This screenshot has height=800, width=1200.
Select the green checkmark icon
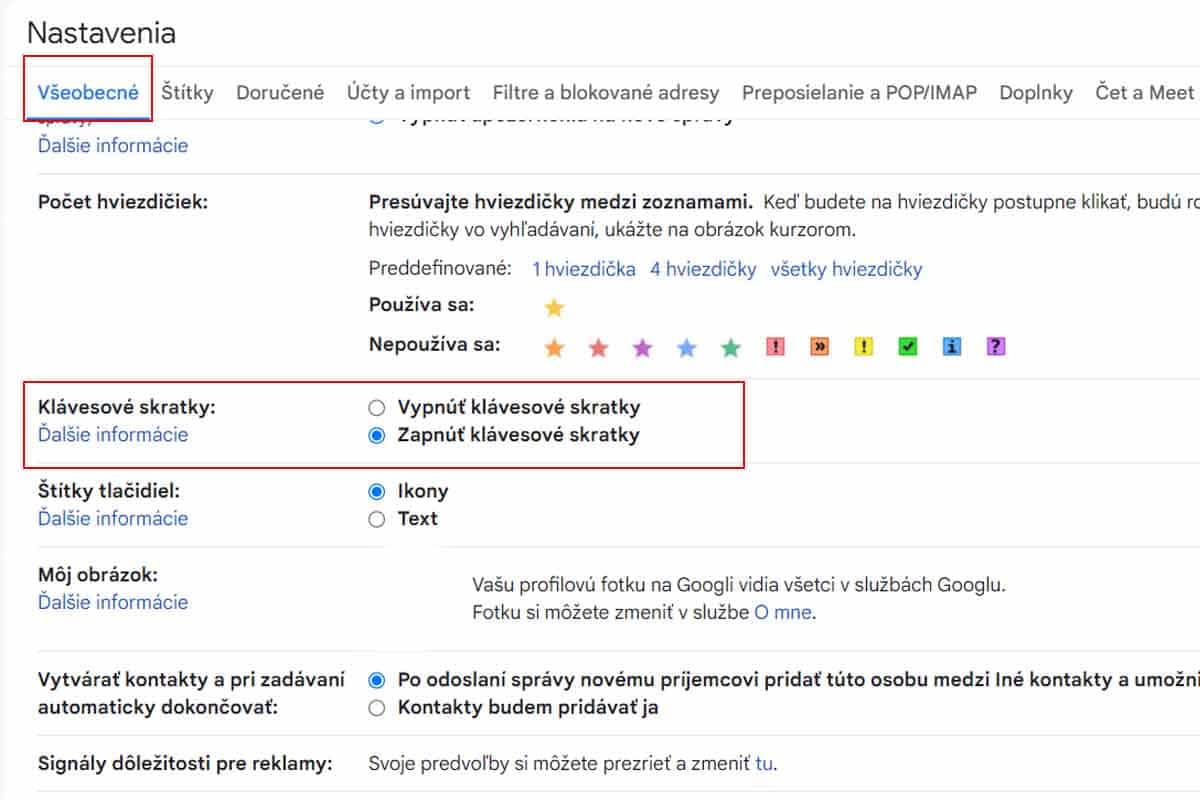point(907,347)
